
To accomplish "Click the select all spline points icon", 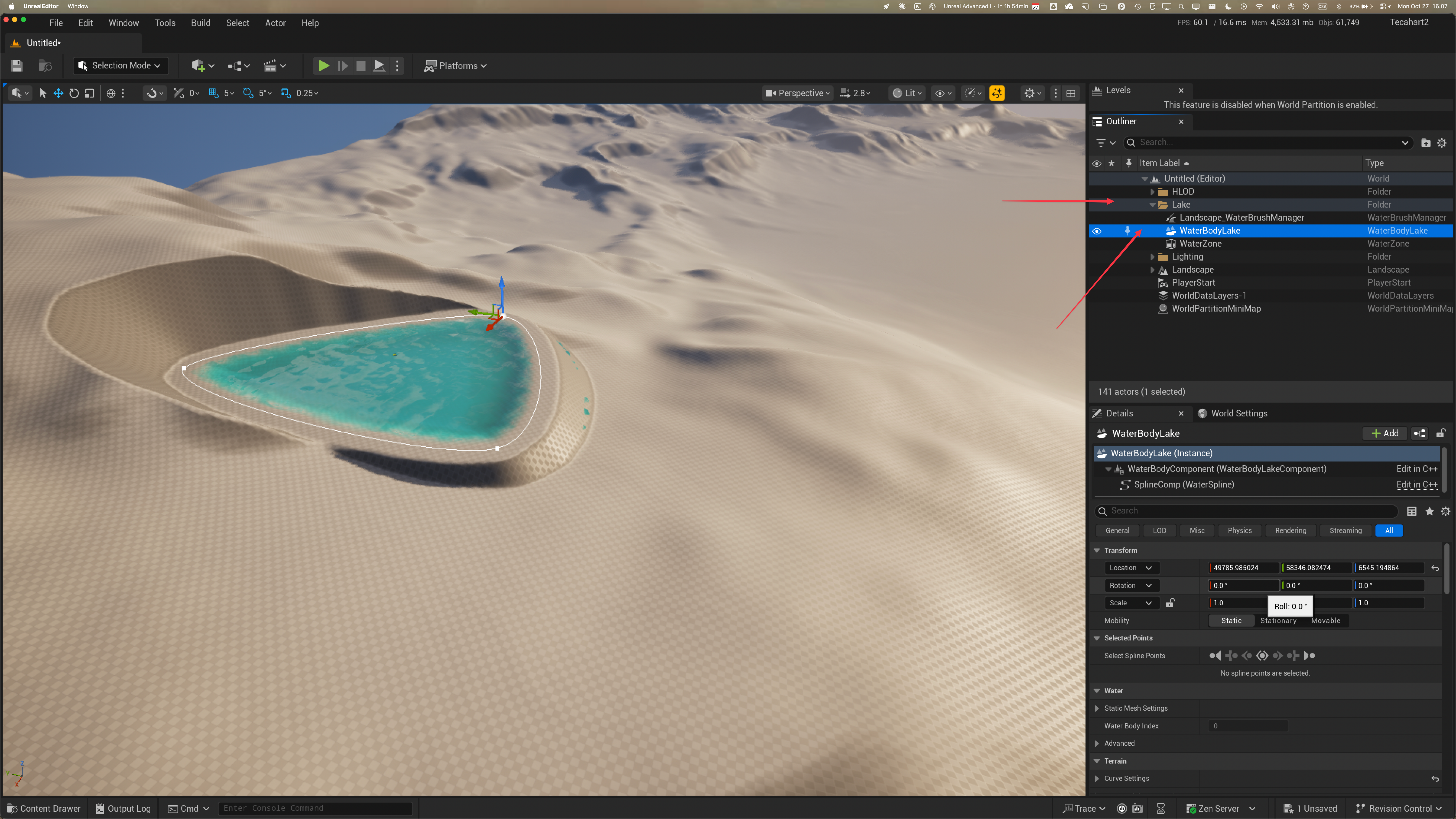I will point(1262,656).
